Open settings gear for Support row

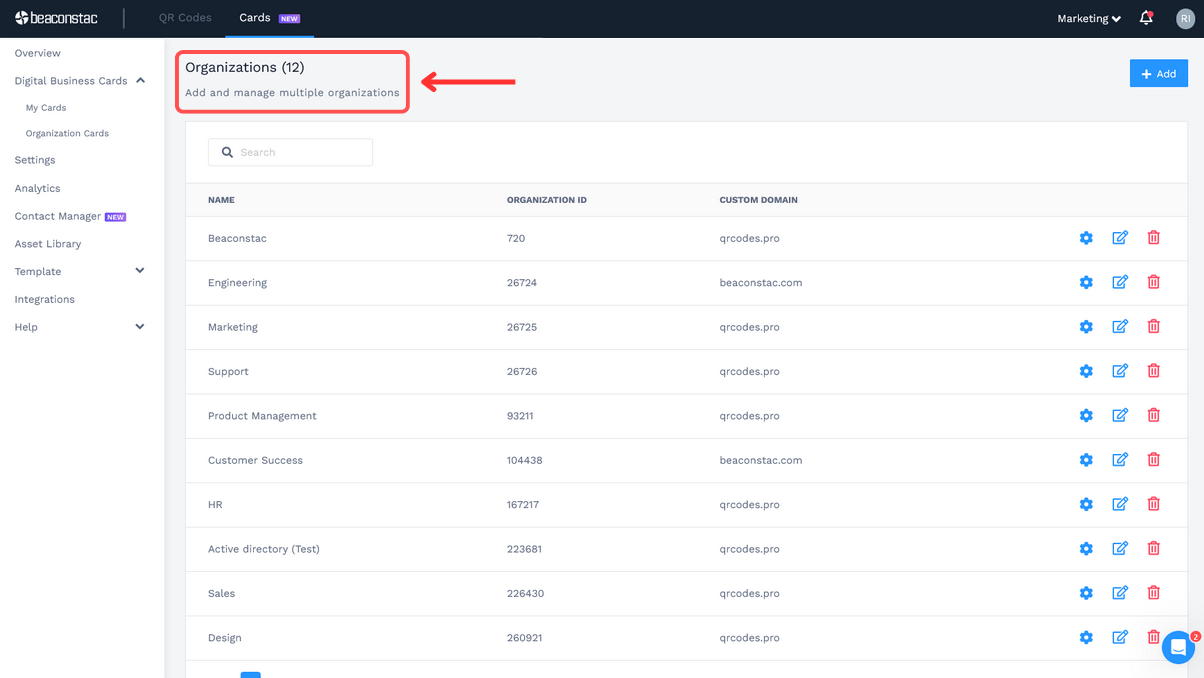pos(1086,371)
